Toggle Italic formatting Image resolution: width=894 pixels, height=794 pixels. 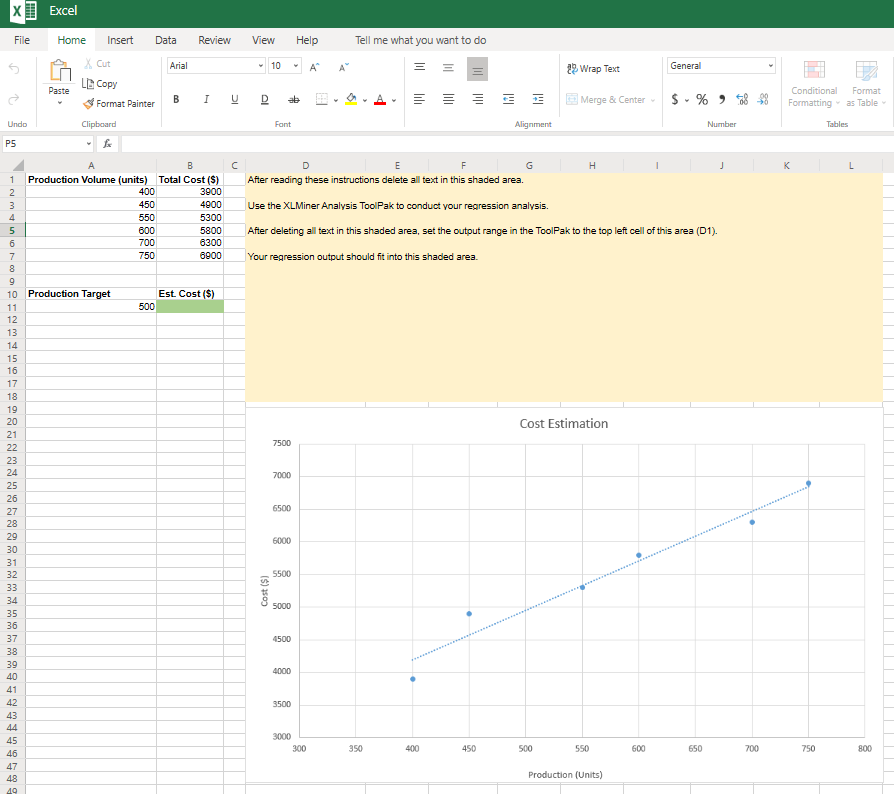click(206, 100)
